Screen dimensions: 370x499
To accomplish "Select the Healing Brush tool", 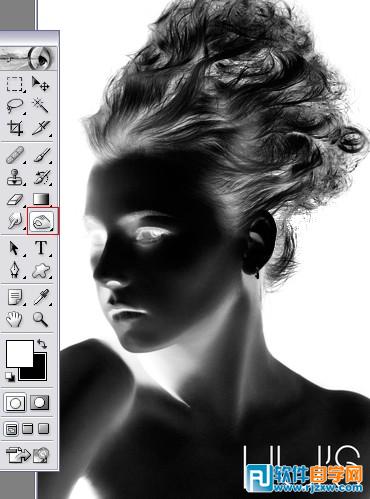I will coord(15,155).
